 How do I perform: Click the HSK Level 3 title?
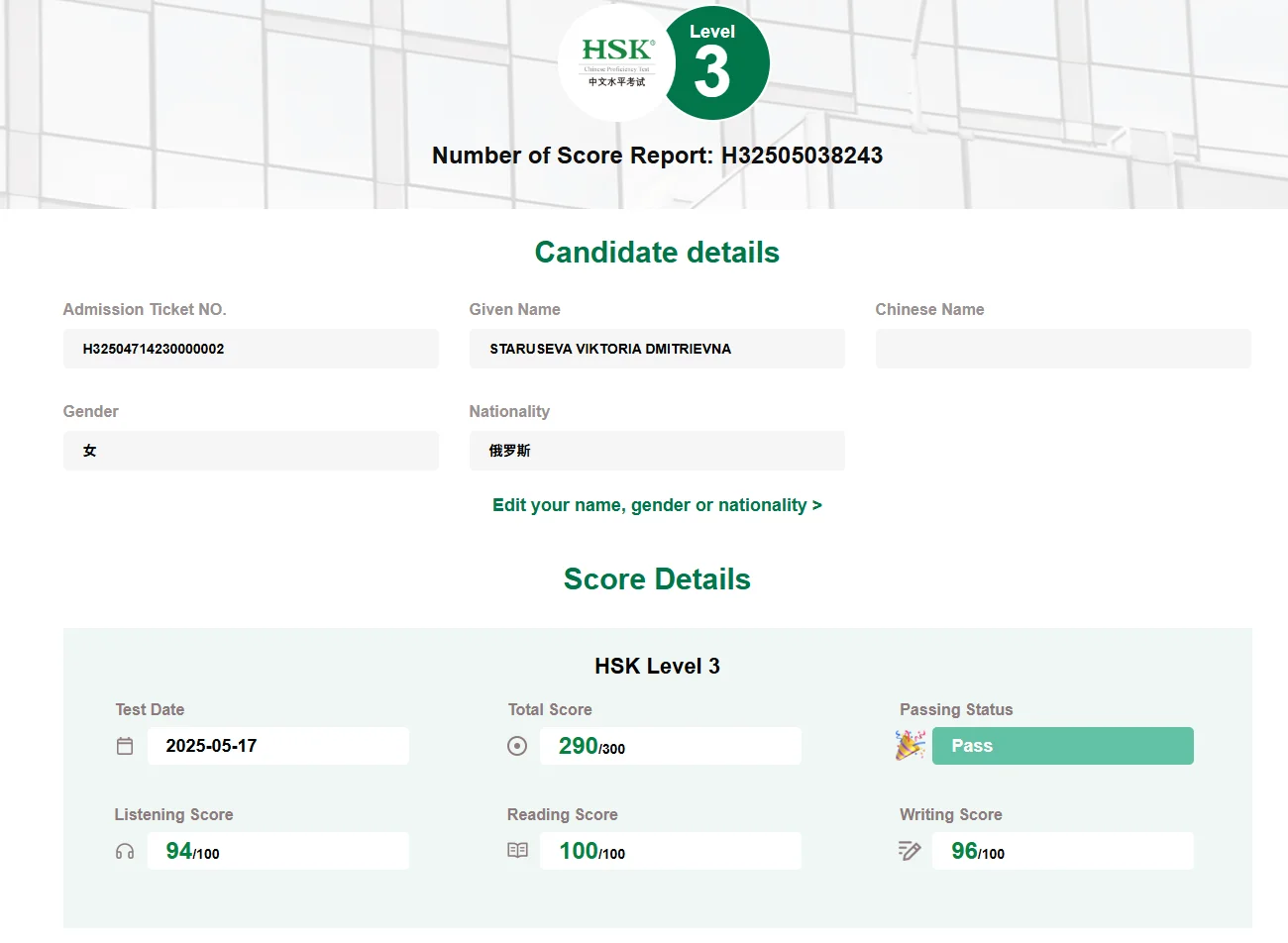(657, 667)
